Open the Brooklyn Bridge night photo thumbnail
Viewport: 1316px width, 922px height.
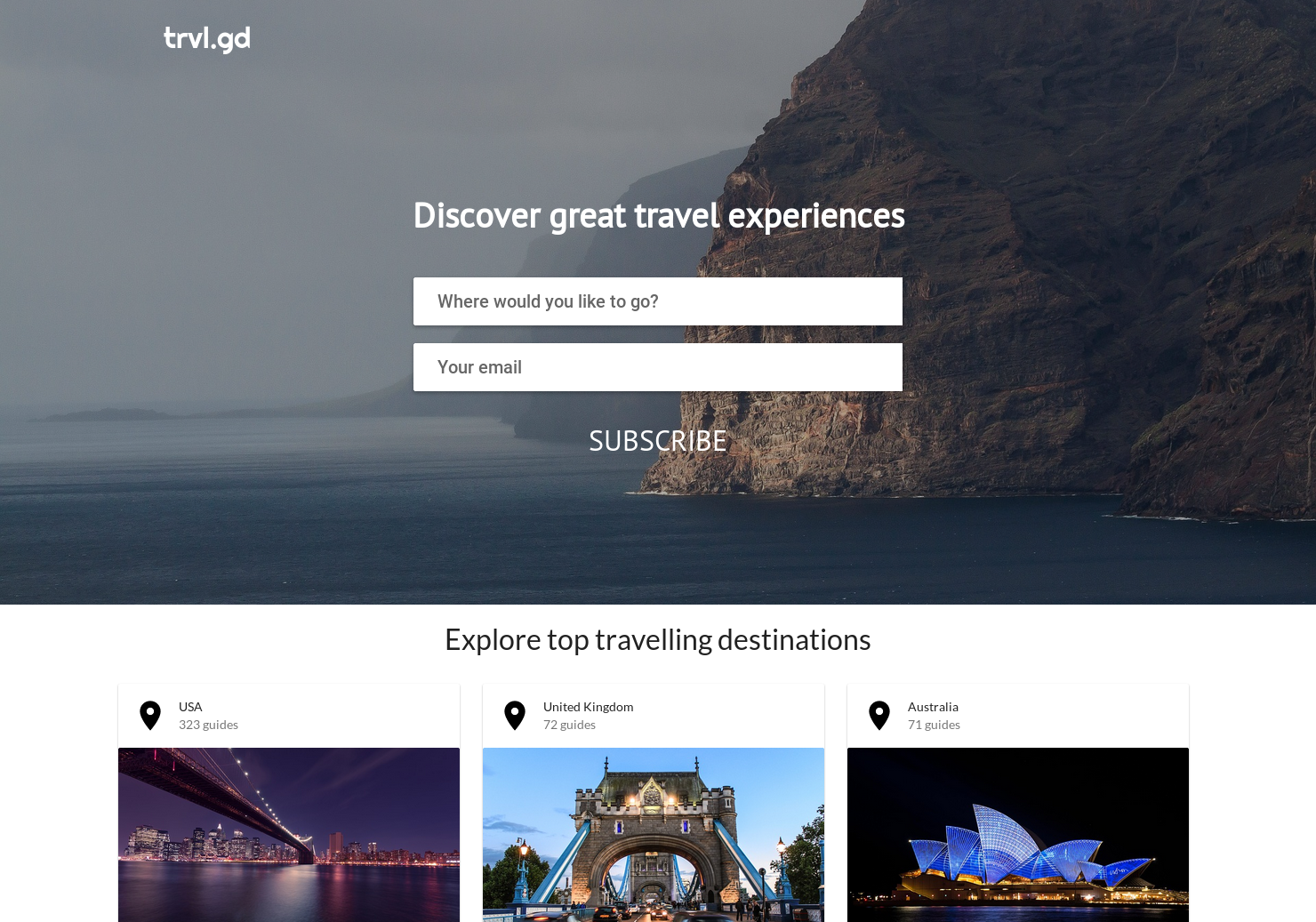tap(289, 835)
